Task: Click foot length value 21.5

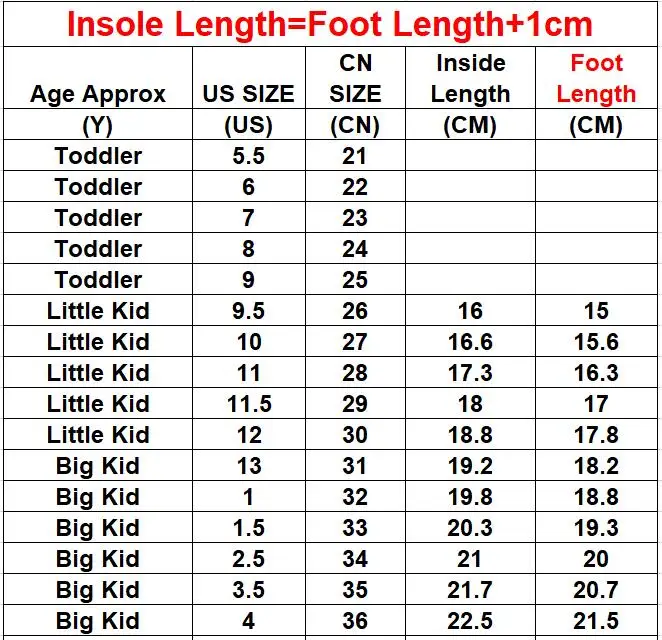Action: click(596, 621)
